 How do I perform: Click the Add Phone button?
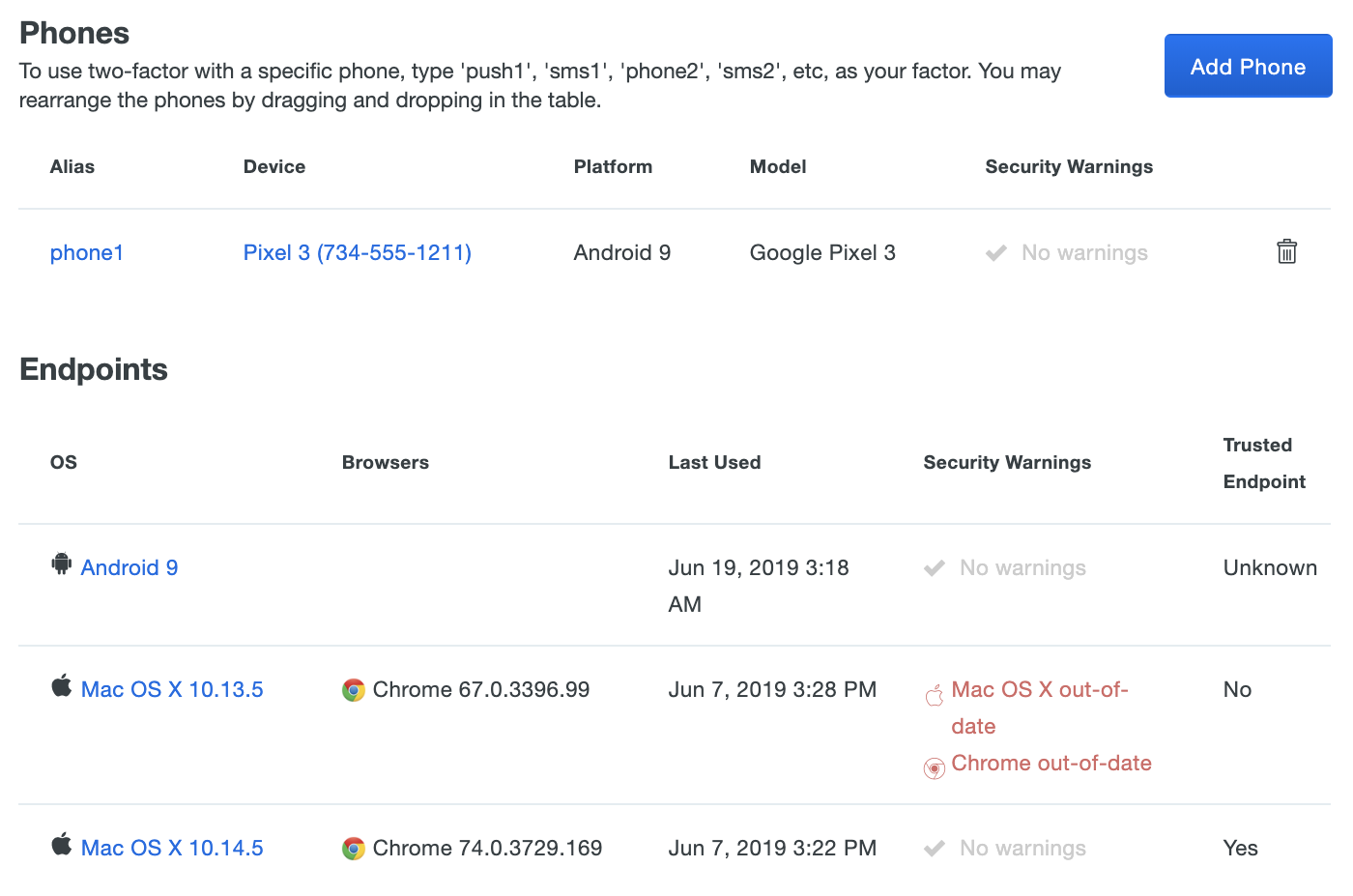(1248, 66)
